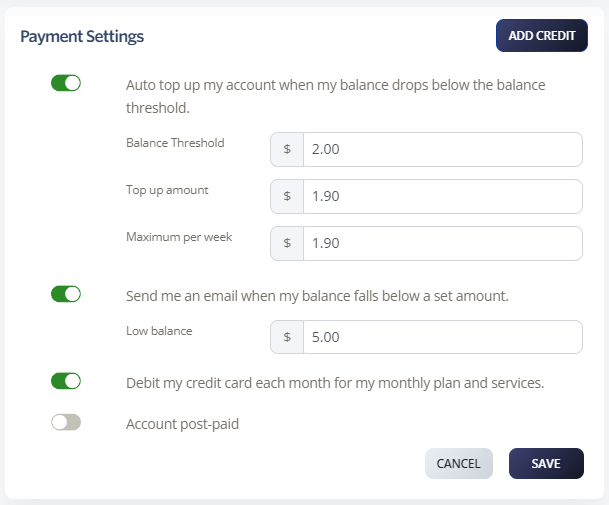Click the Payment Settings heading
The height and width of the screenshot is (505, 609).
click(x=82, y=37)
